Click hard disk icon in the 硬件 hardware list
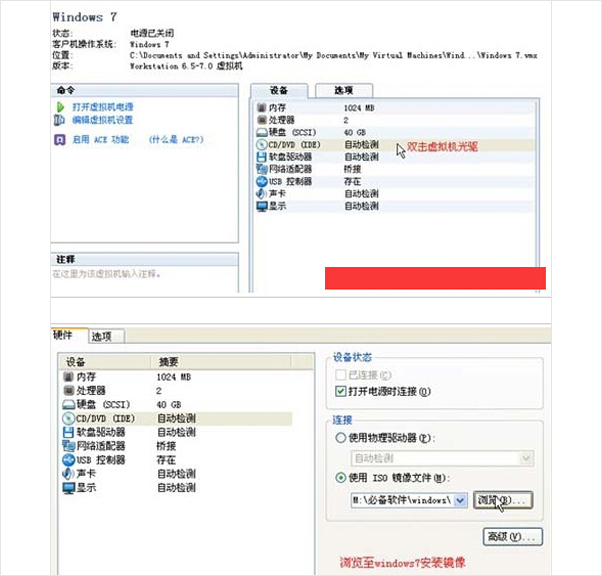This screenshot has height=576, width=602. point(68,404)
